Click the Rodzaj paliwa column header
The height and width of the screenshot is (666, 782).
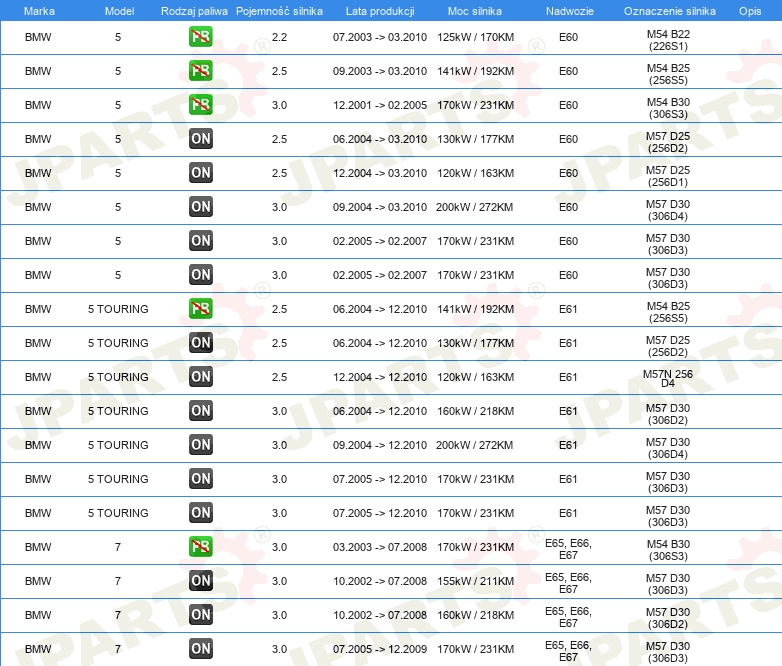(194, 11)
